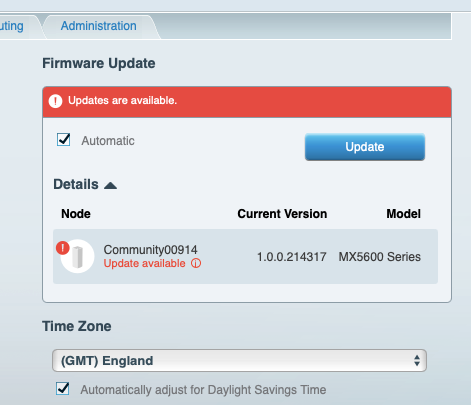Click the Update available link text
The image size is (471, 405).
point(144,263)
